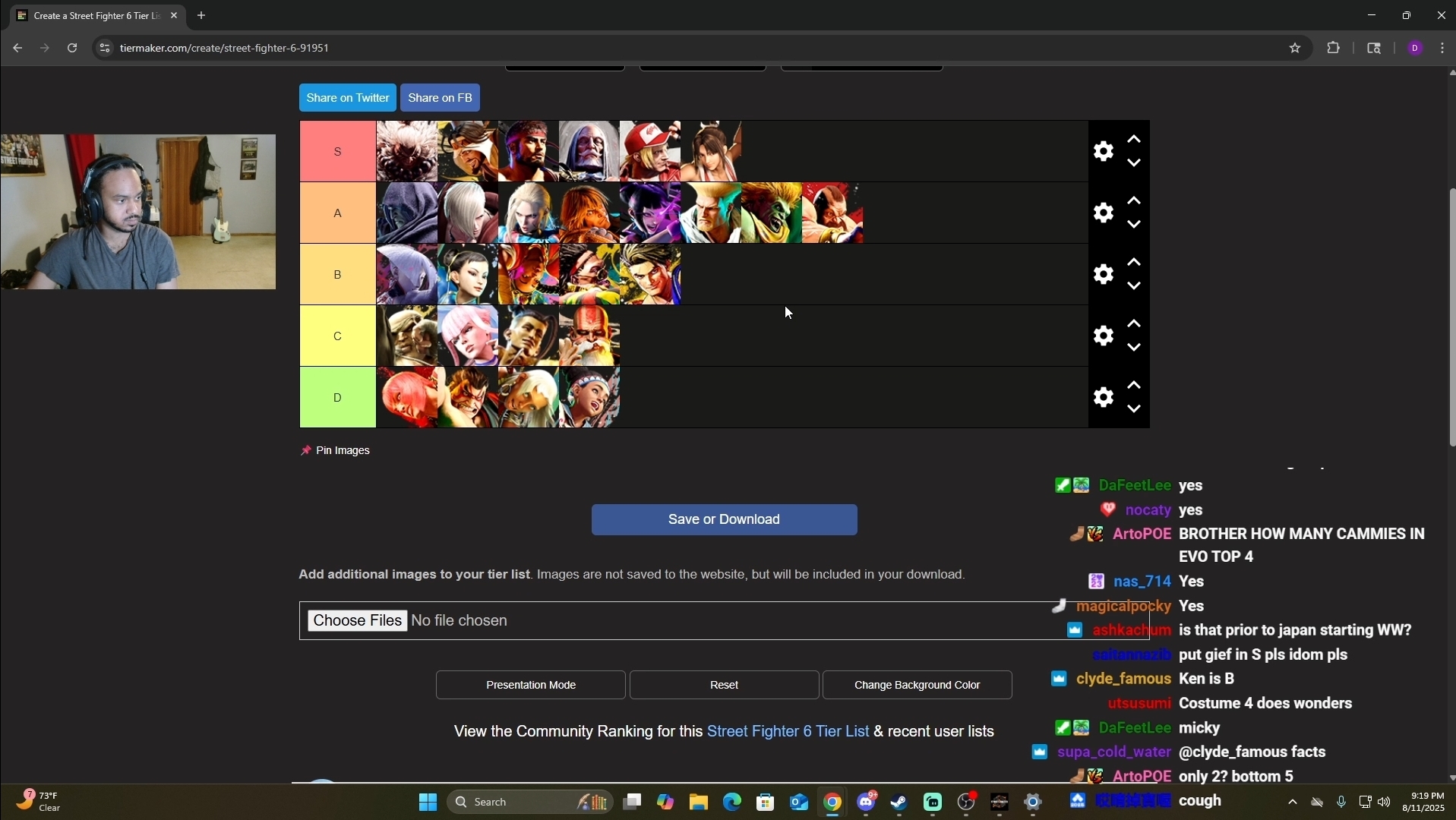View site information icon in address bar
Image resolution: width=1456 pixels, height=820 pixels.
pos(105,48)
